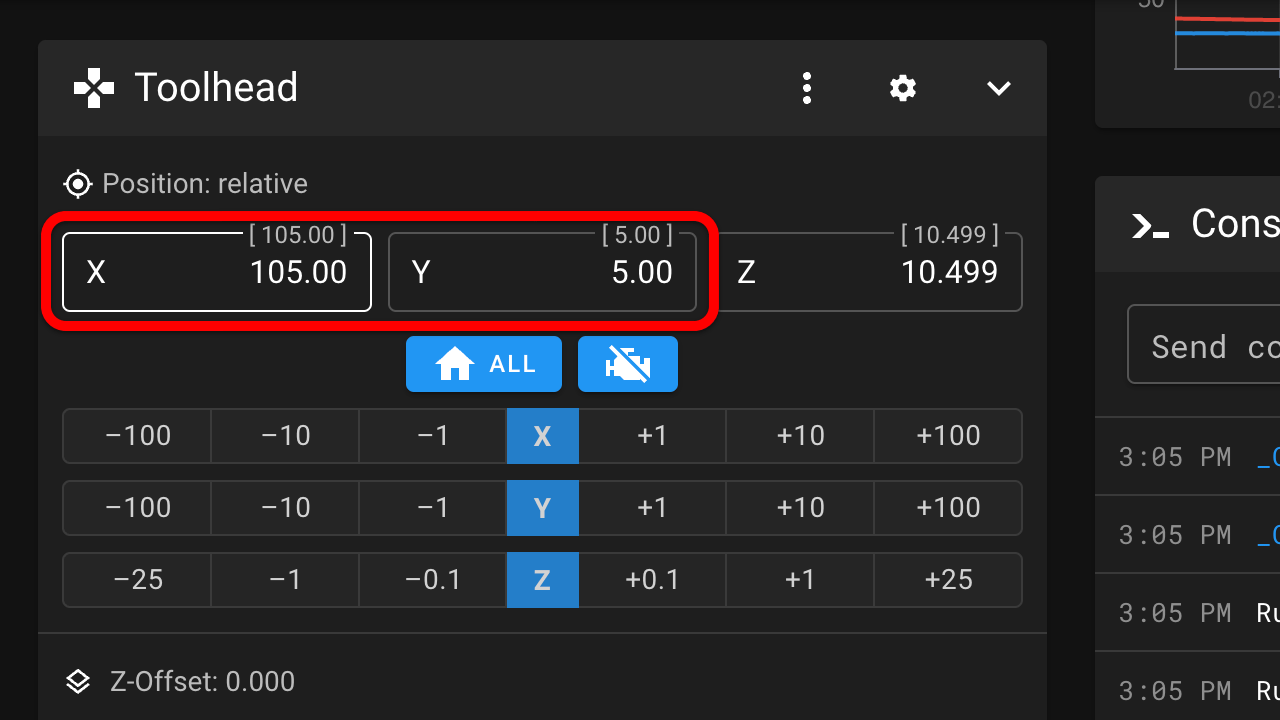Collapse the Toolhead panel
1280x720 pixels.
tap(999, 88)
